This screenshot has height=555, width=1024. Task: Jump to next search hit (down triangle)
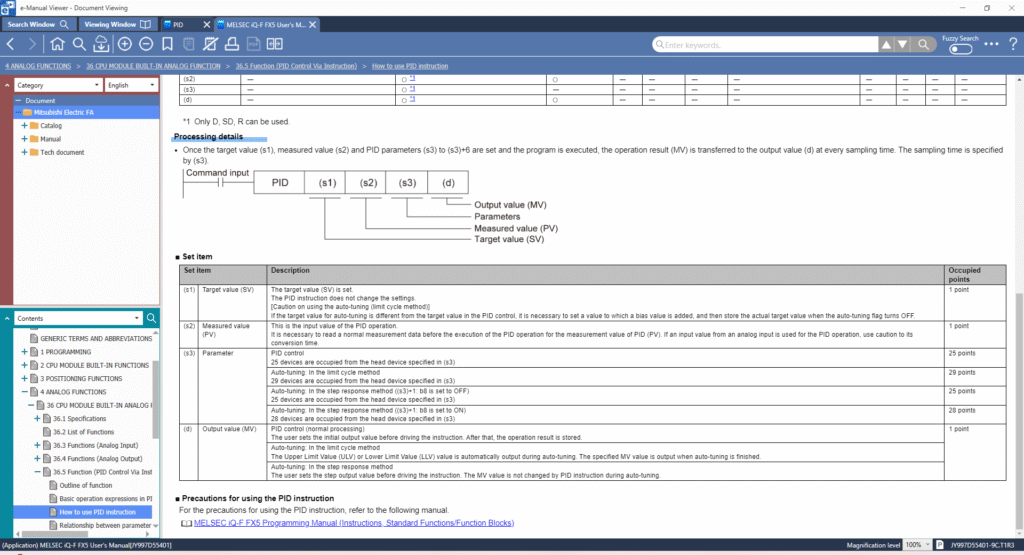tap(902, 44)
